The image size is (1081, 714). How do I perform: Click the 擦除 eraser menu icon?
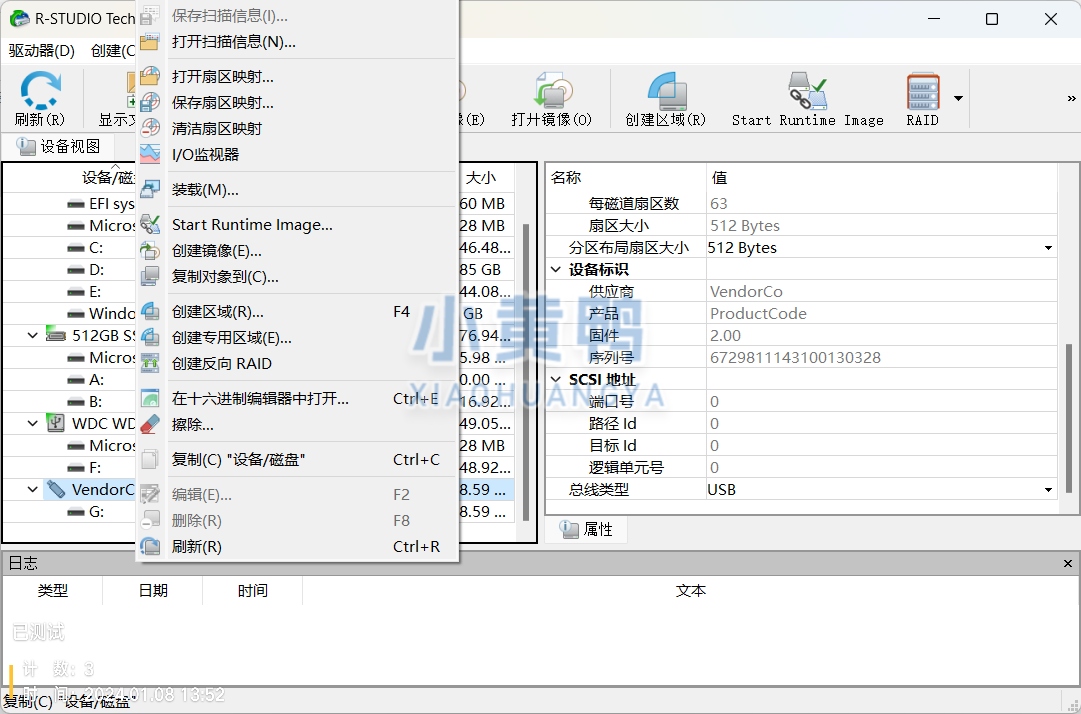pyautogui.click(x=150, y=425)
